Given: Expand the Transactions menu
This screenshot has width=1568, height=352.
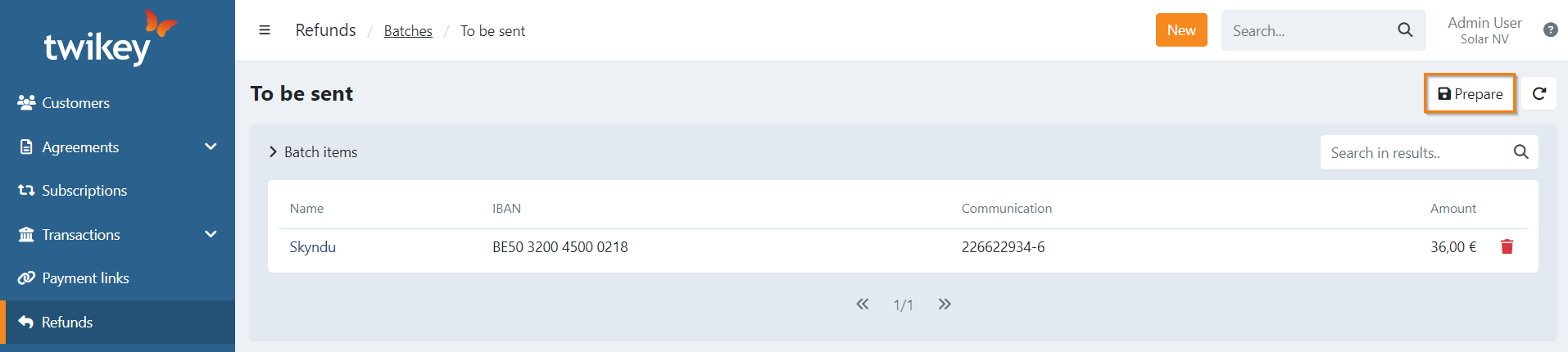Looking at the screenshot, I should (x=211, y=235).
